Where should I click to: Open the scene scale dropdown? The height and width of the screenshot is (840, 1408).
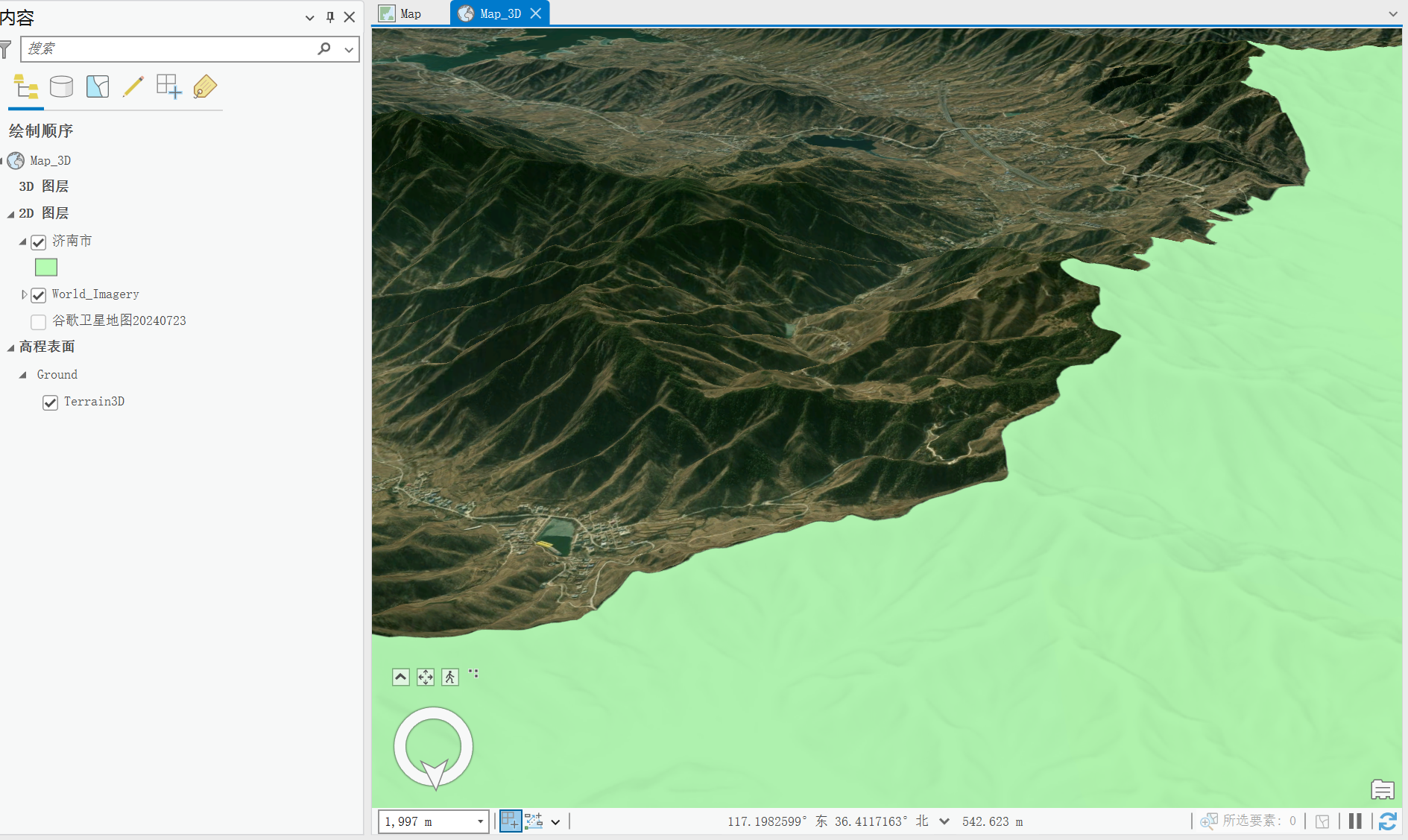pyautogui.click(x=481, y=821)
